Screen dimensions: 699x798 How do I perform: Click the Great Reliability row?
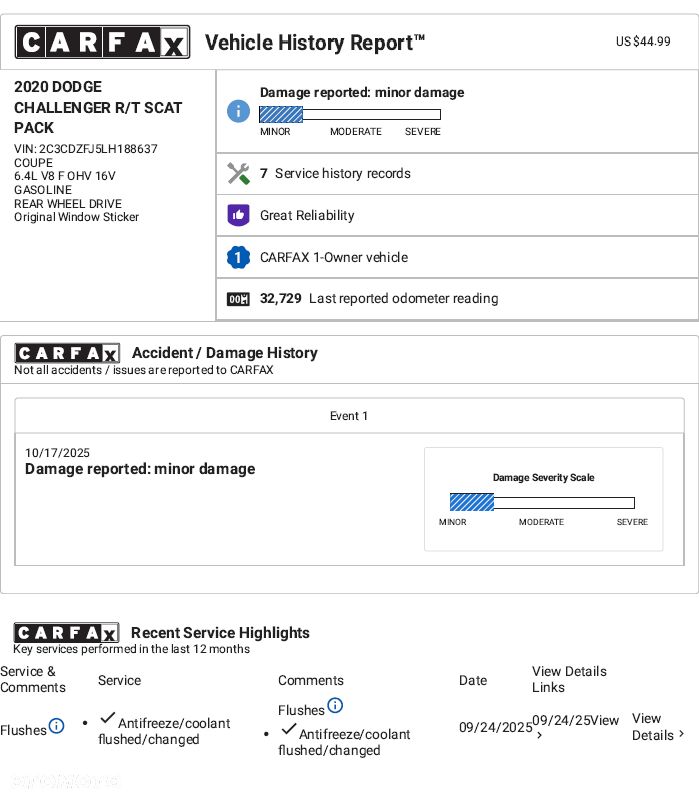[457, 215]
